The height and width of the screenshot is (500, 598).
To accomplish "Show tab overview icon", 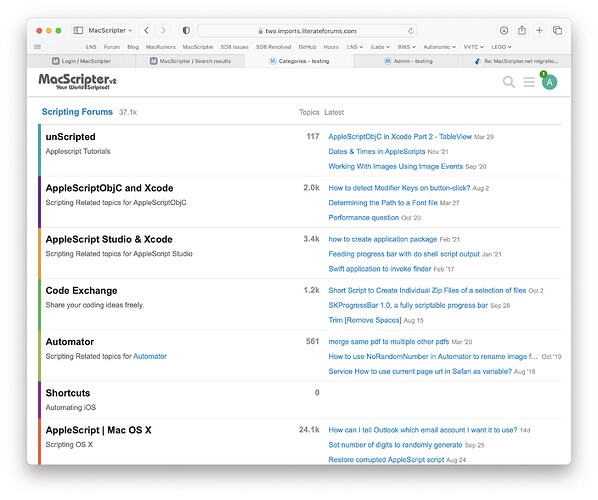I will click(557, 31).
